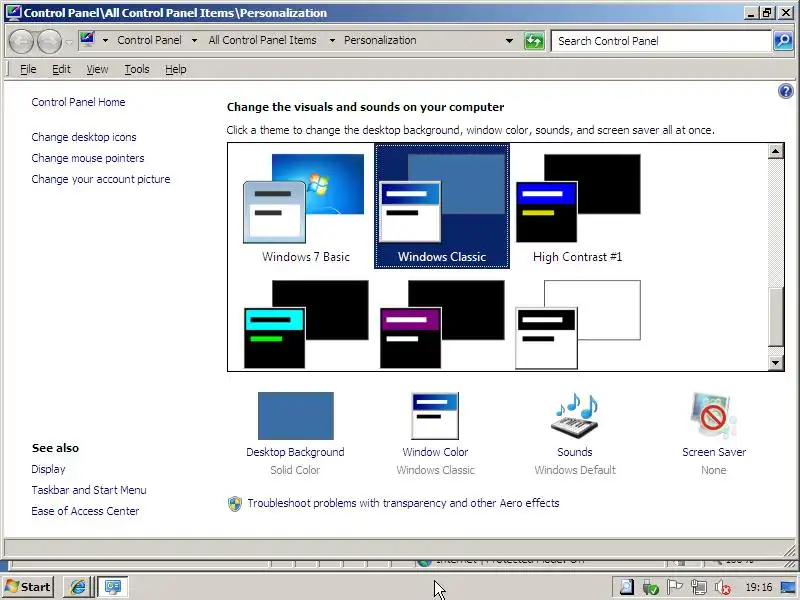Click Change your account picture link
The height and width of the screenshot is (600, 800).
coord(101,179)
